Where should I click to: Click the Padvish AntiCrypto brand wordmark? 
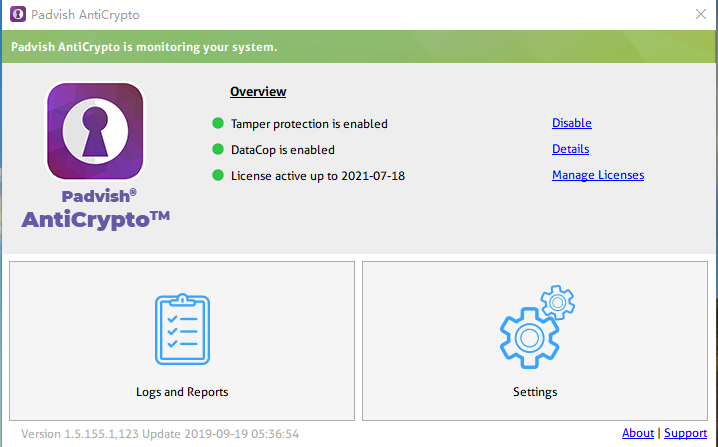click(x=96, y=209)
